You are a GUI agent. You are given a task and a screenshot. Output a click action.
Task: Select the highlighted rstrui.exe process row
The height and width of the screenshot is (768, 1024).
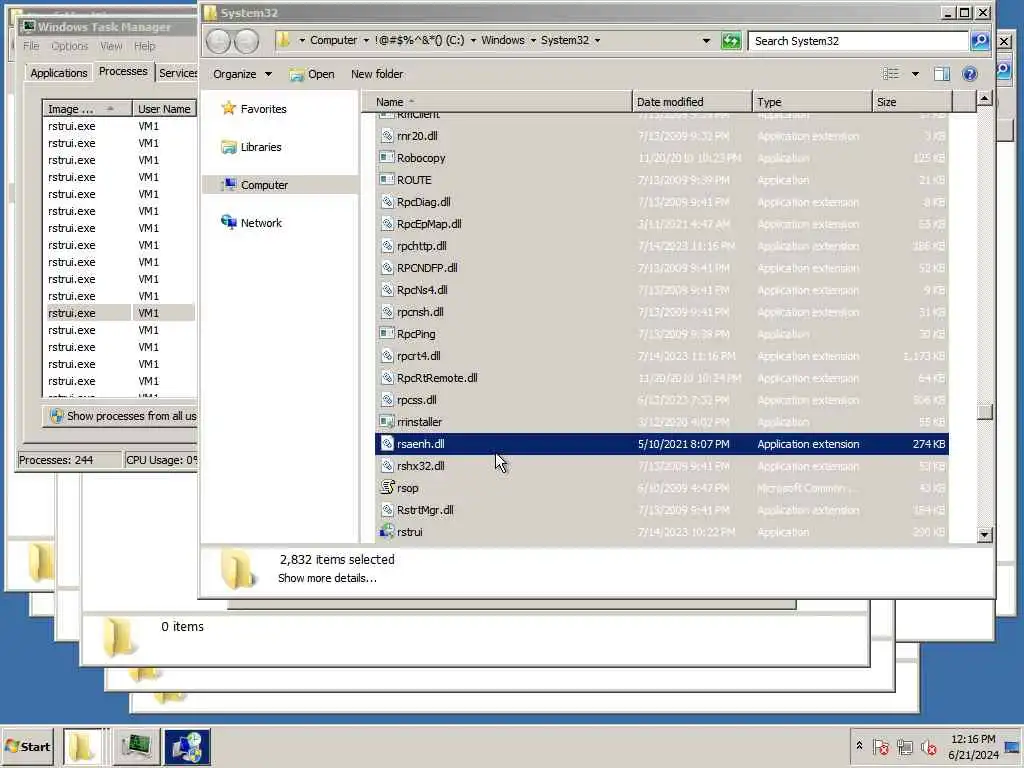120,313
